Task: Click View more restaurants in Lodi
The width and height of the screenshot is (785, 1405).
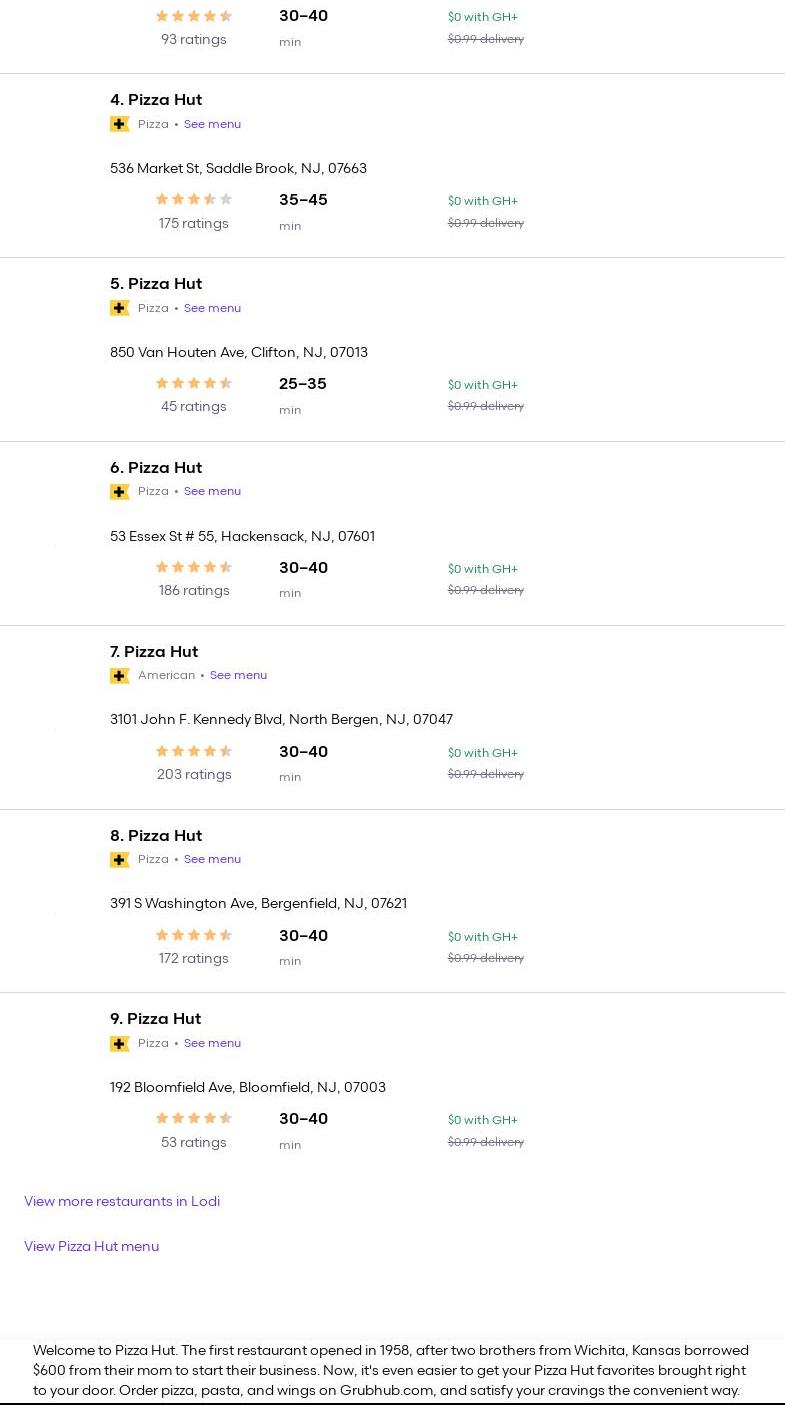Action: click(x=122, y=1201)
